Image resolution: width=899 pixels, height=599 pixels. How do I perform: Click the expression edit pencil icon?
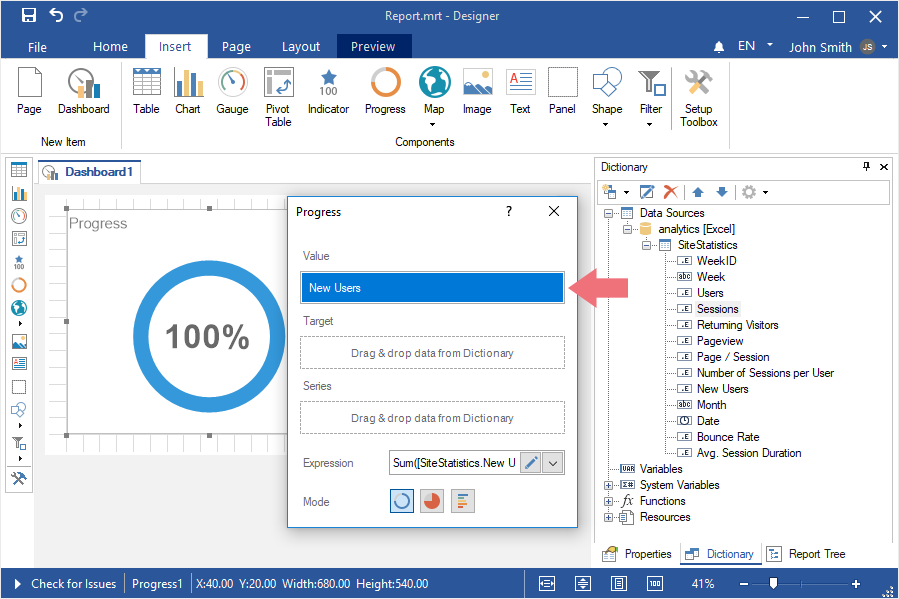point(531,463)
